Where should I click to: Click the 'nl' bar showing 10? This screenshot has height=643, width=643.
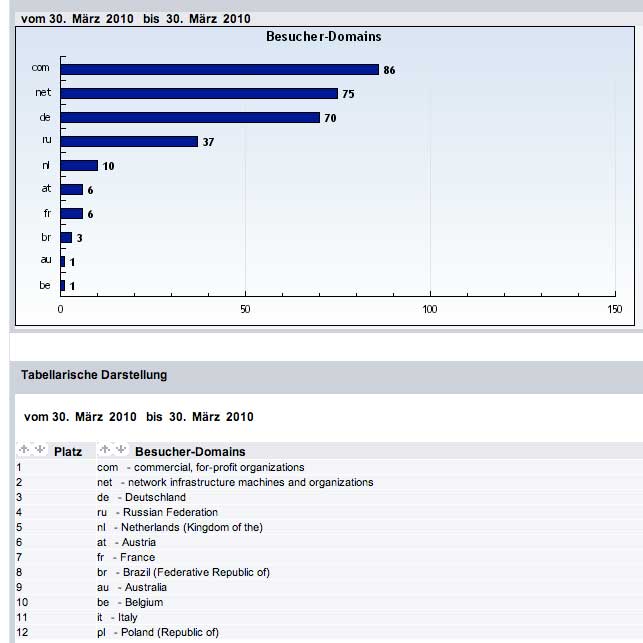79,165
